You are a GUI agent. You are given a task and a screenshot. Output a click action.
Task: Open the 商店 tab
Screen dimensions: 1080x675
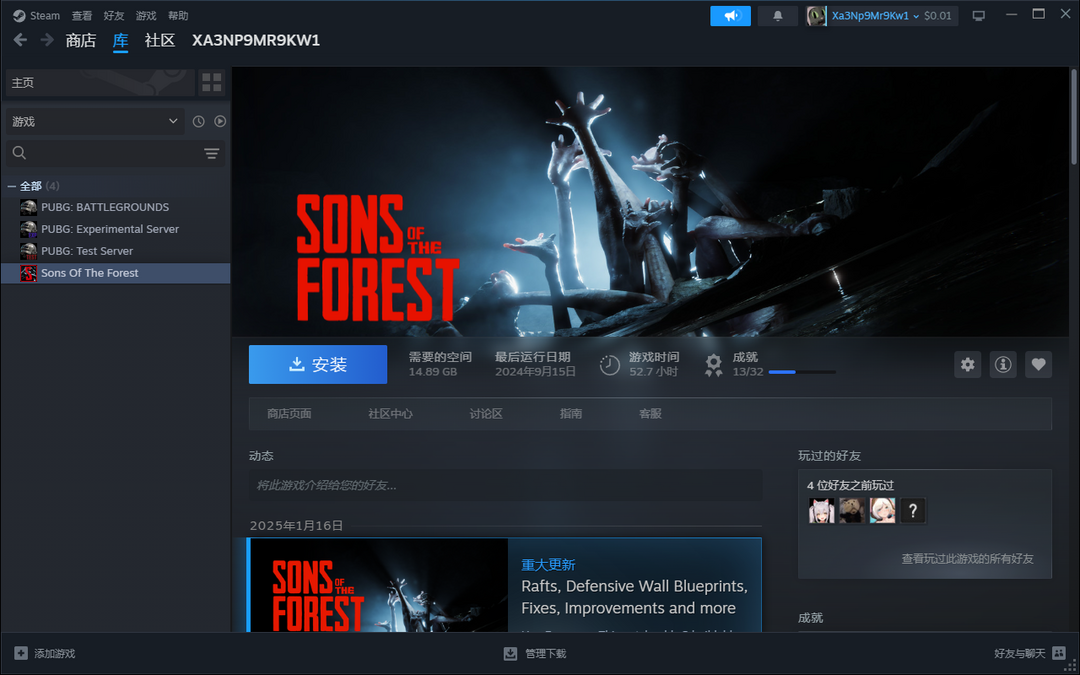click(x=81, y=40)
